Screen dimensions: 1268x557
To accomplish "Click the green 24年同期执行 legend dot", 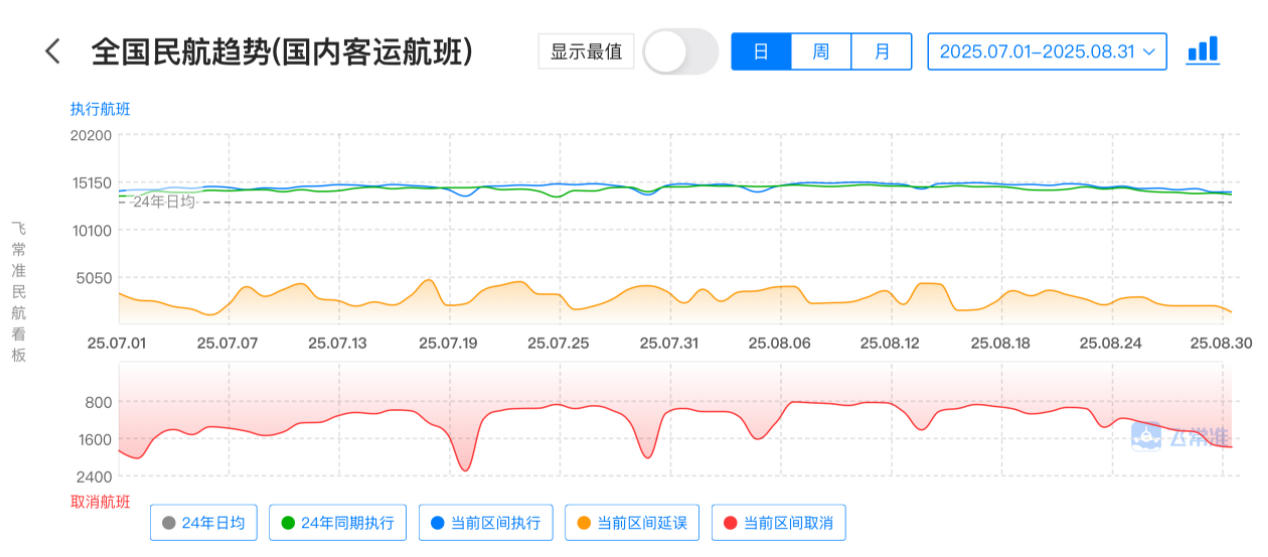I will tap(289, 522).
